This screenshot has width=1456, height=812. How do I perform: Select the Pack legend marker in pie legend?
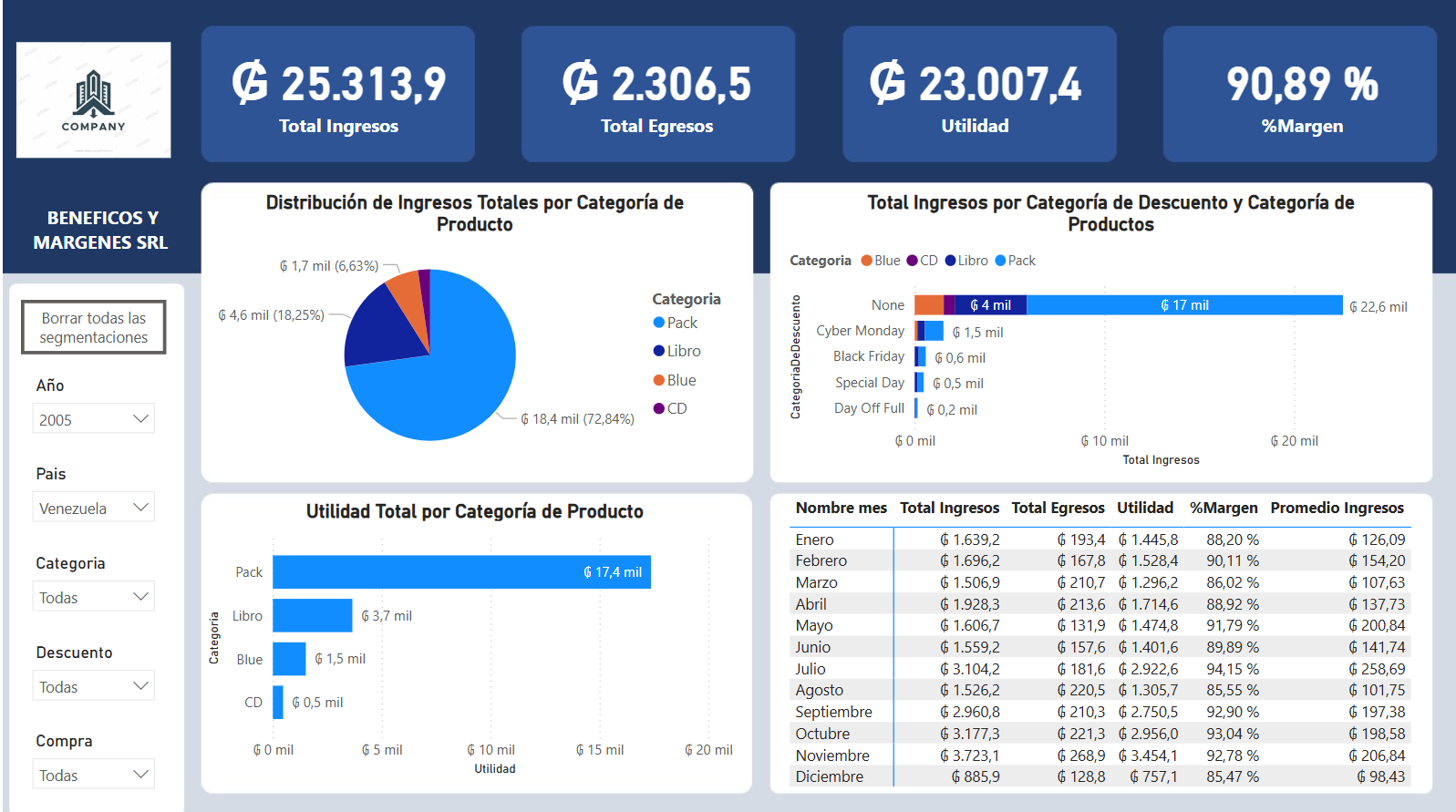tap(659, 323)
